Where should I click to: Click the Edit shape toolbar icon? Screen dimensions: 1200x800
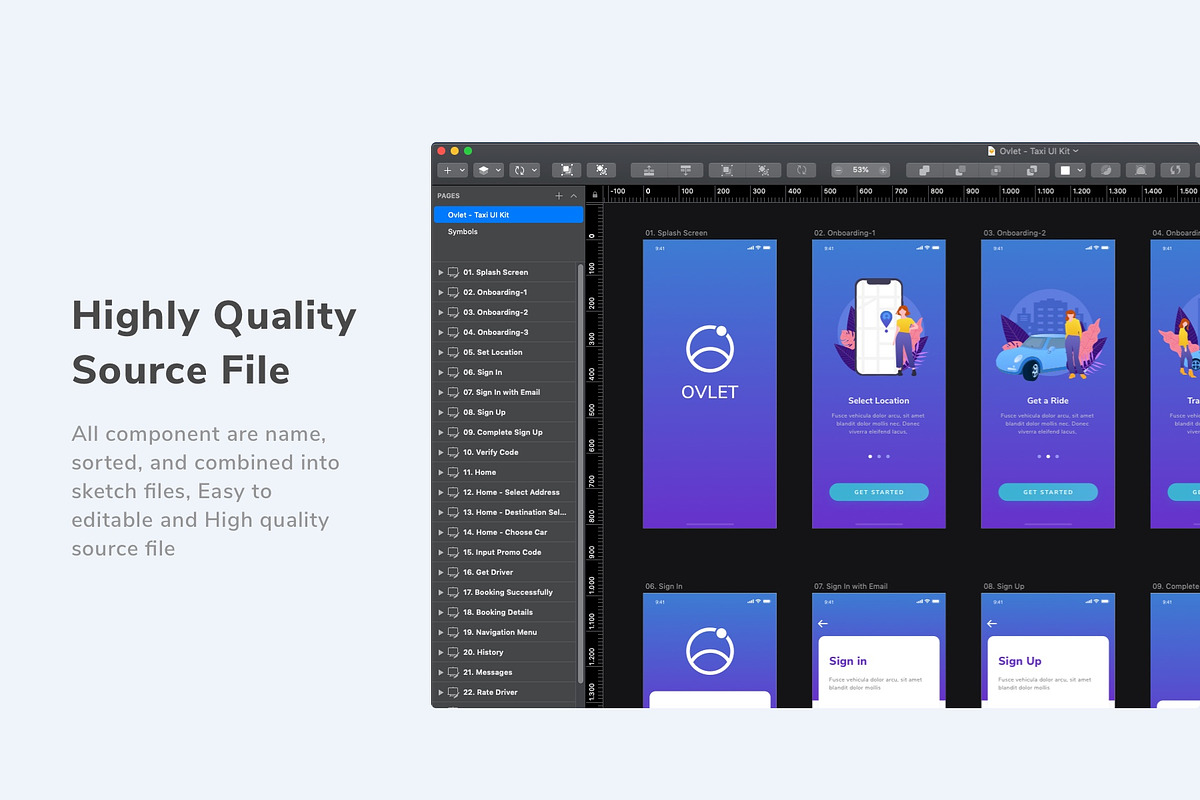pyautogui.click(x=727, y=170)
